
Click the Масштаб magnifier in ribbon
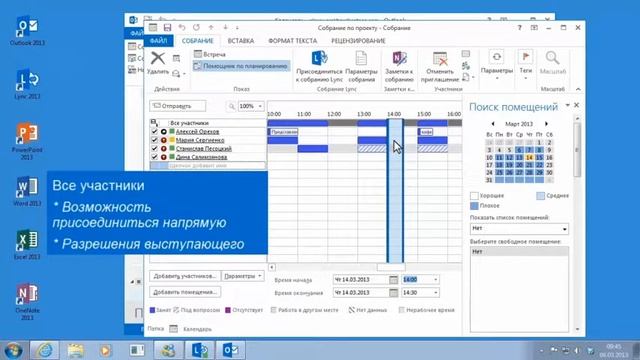tap(553, 58)
